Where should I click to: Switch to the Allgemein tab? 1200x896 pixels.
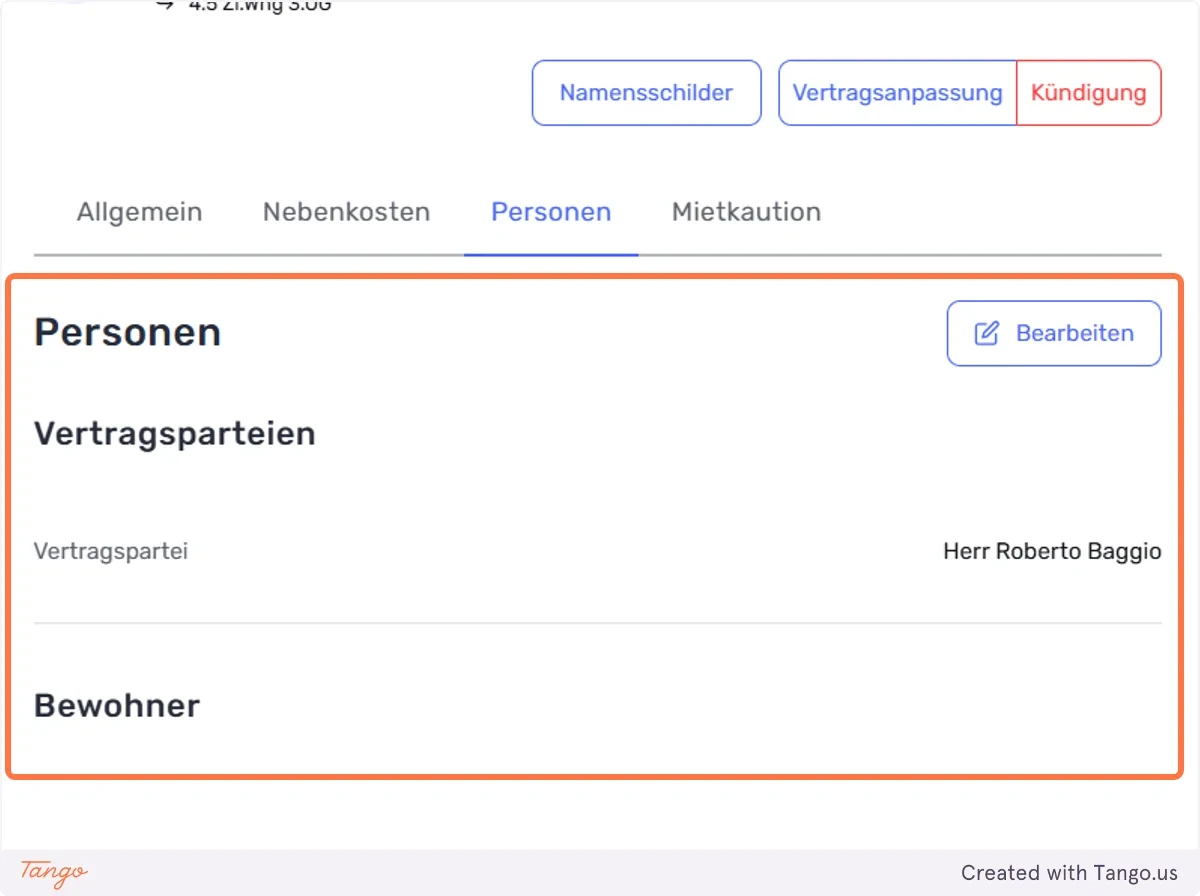140,212
